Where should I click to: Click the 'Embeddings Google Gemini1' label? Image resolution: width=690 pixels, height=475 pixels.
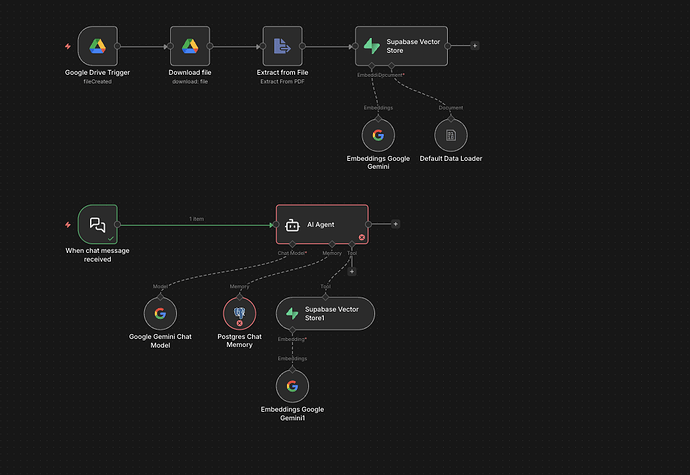point(292,413)
